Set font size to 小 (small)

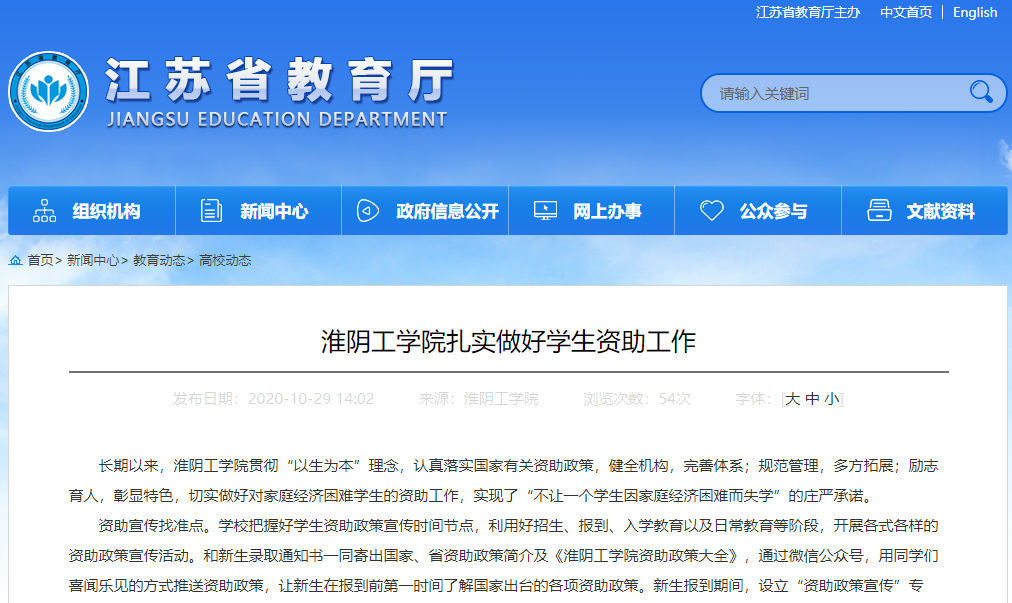click(832, 399)
